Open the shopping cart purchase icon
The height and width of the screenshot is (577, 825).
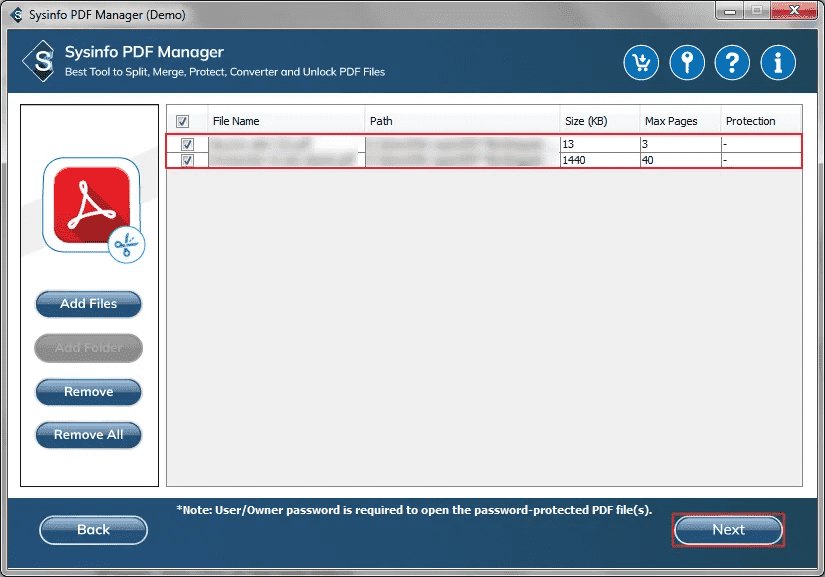pos(641,63)
